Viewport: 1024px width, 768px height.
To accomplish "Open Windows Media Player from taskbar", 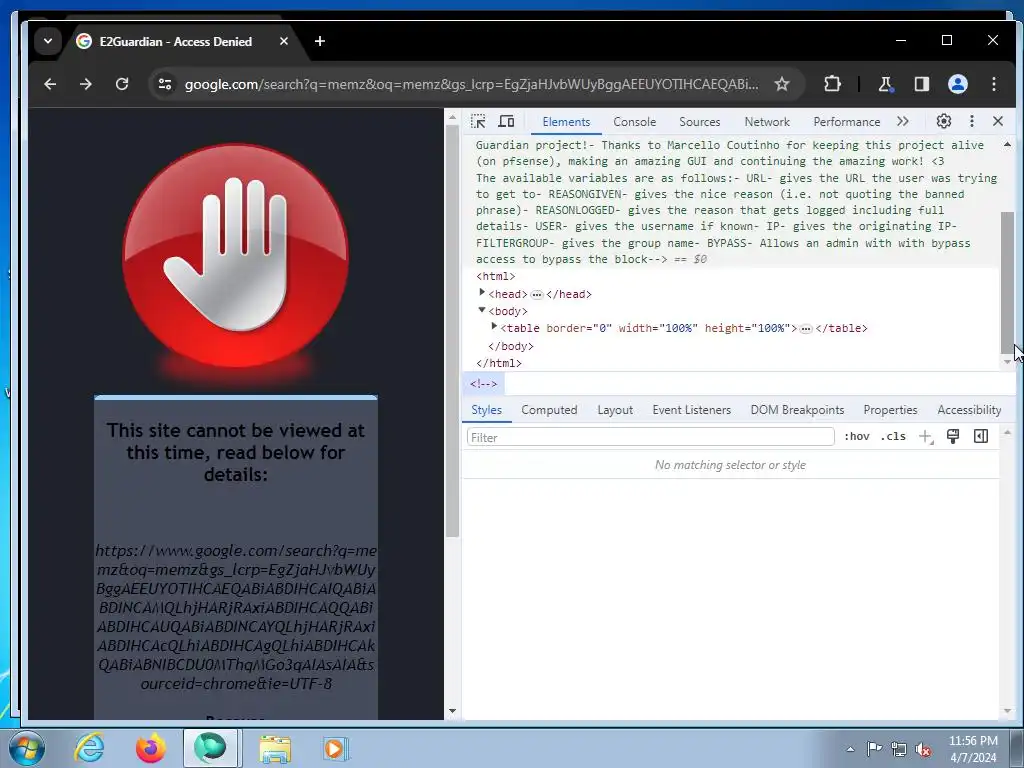I will [336, 748].
